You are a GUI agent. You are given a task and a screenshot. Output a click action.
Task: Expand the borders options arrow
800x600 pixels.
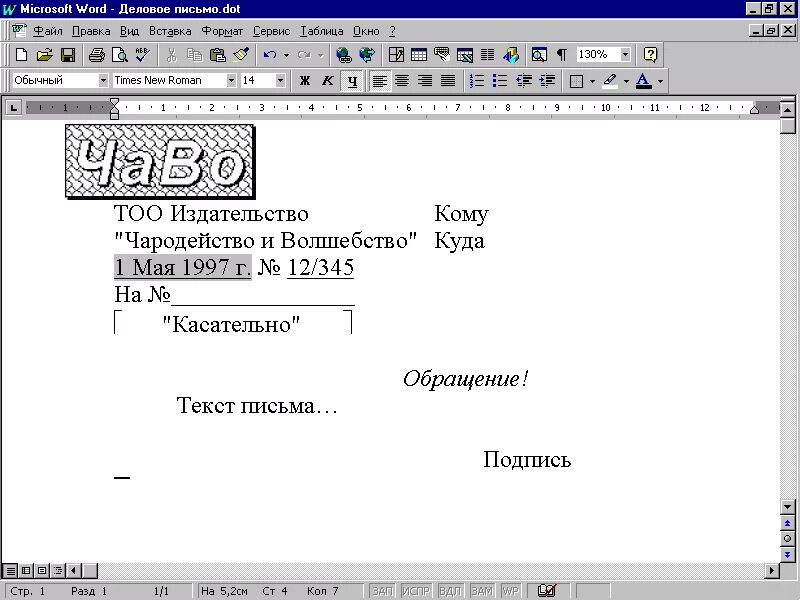(592, 81)
